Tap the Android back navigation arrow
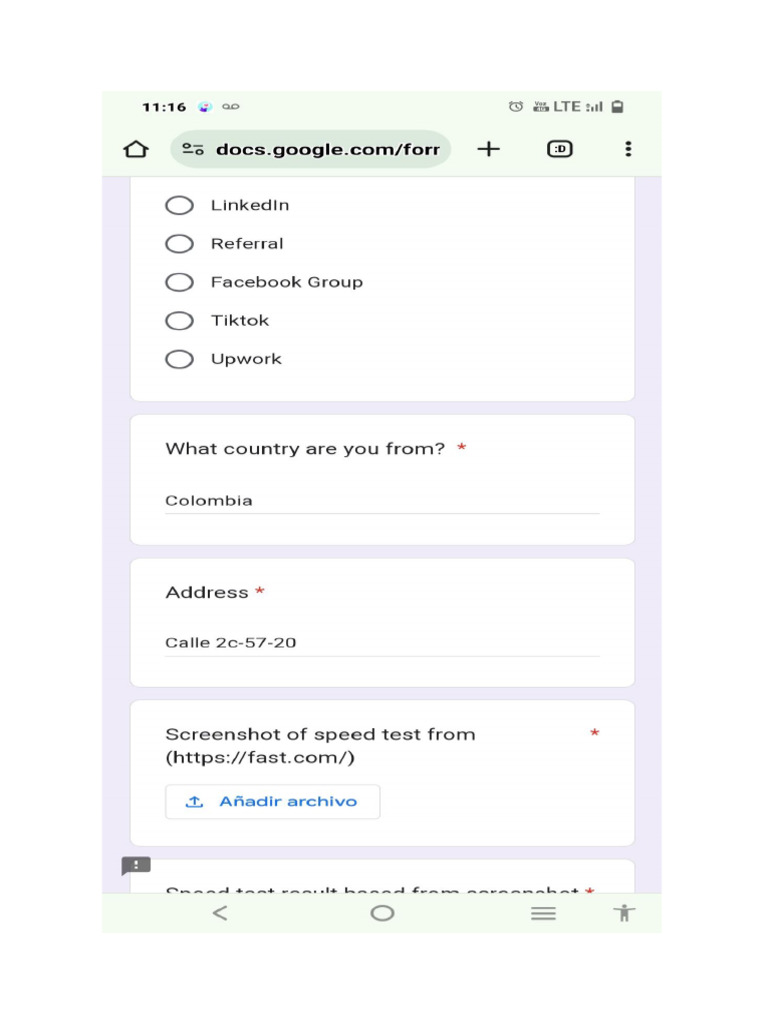This screenshot has height=1024, width=768. [220, 913]
